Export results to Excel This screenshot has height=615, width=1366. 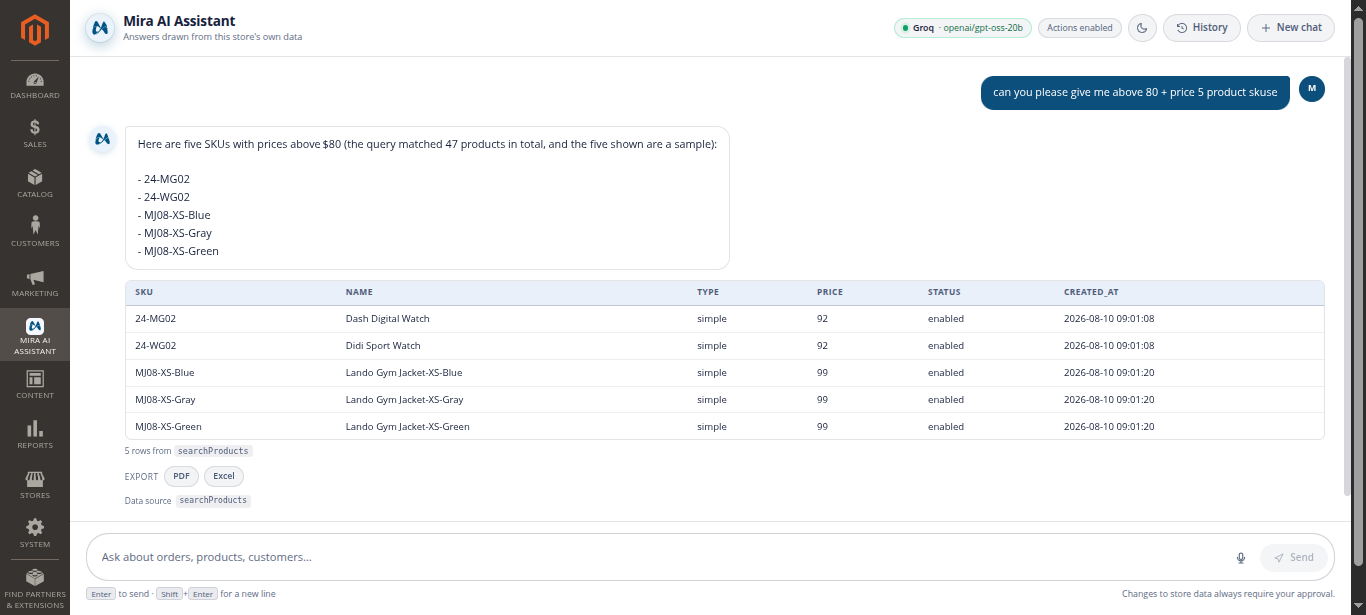click(224, 477)
